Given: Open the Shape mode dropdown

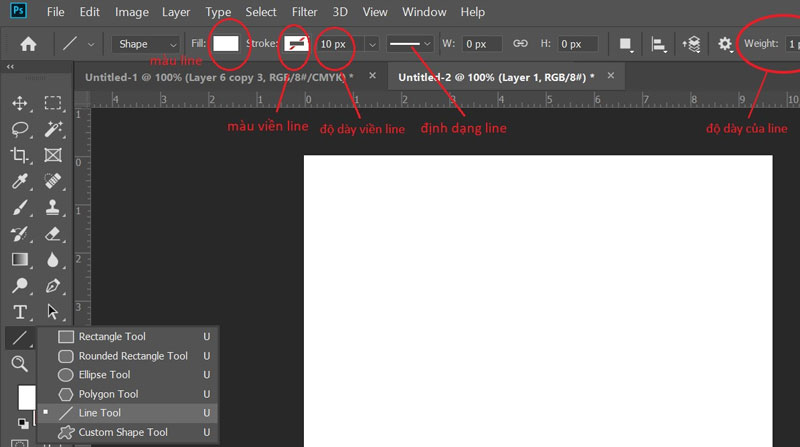Looking at the screenshot, I should (x=146, y=44).
